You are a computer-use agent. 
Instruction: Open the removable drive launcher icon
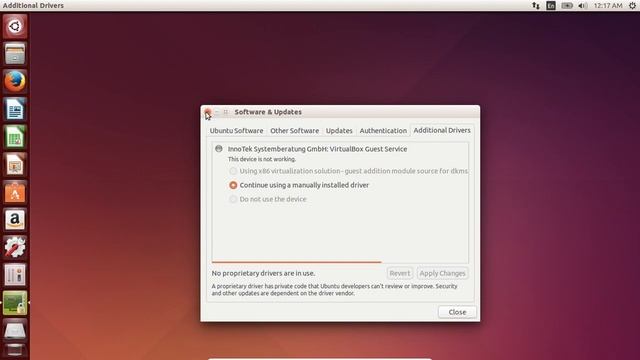pos(15,330)
